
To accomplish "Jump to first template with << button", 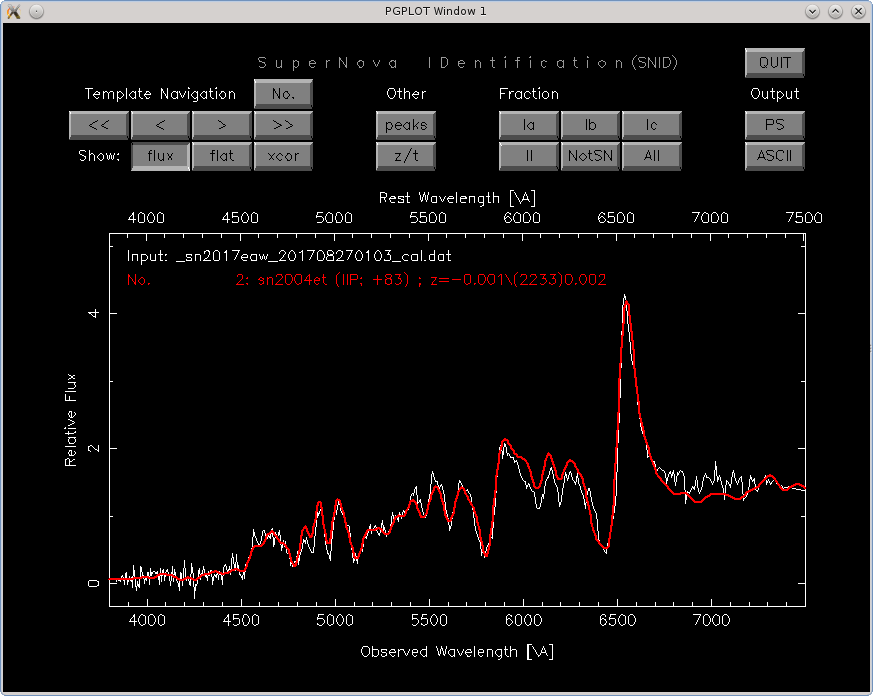I will [98, 125].
